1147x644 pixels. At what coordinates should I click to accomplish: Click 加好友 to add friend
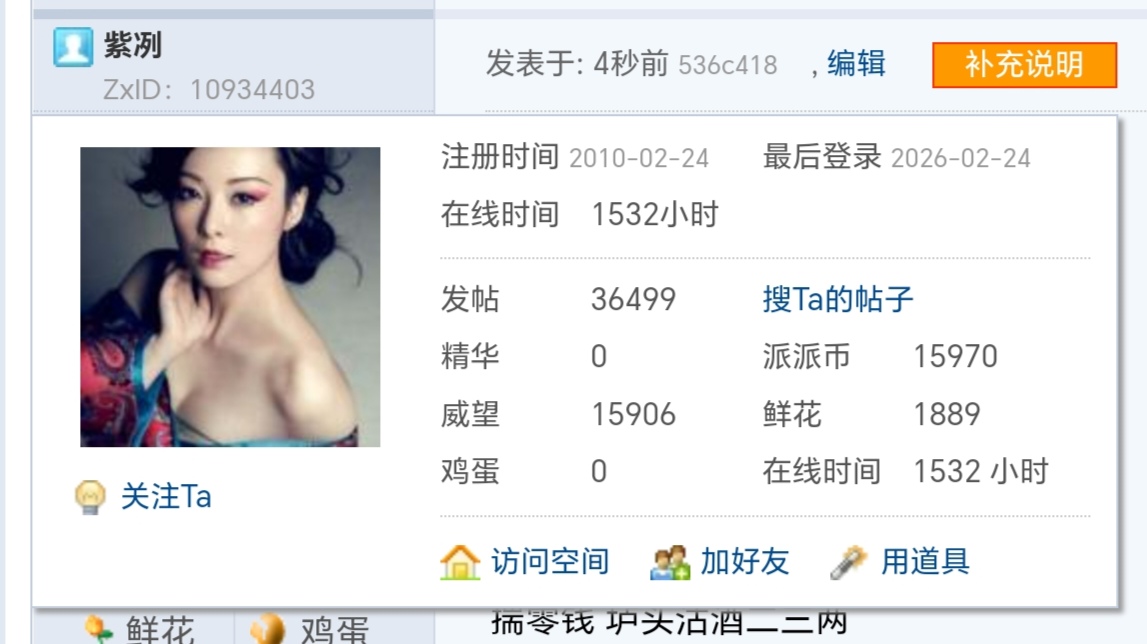[x=745, y=562]
